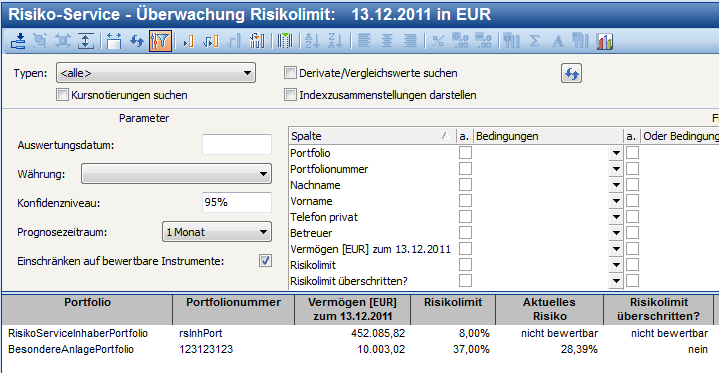Viewport: 719px width, 373px height.
Task: Expand the Währung dropdown
Action: point(177,174)
